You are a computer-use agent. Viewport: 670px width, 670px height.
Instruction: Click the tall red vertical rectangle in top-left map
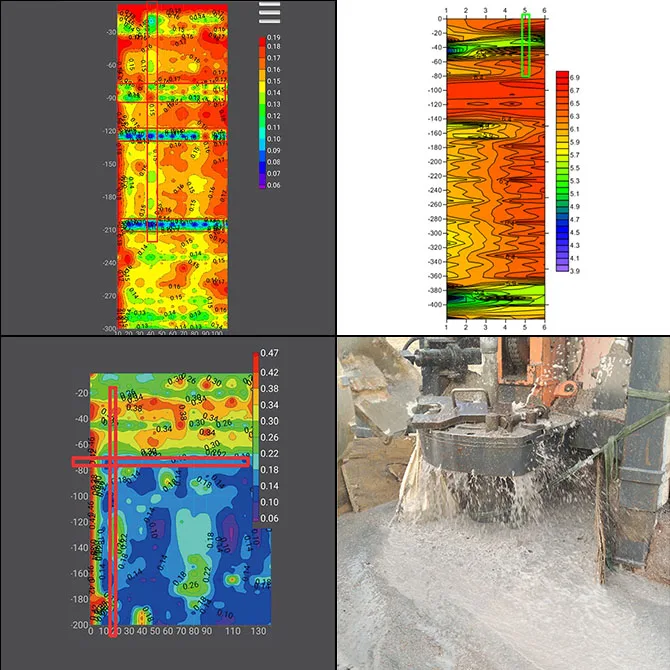(152, 122)
